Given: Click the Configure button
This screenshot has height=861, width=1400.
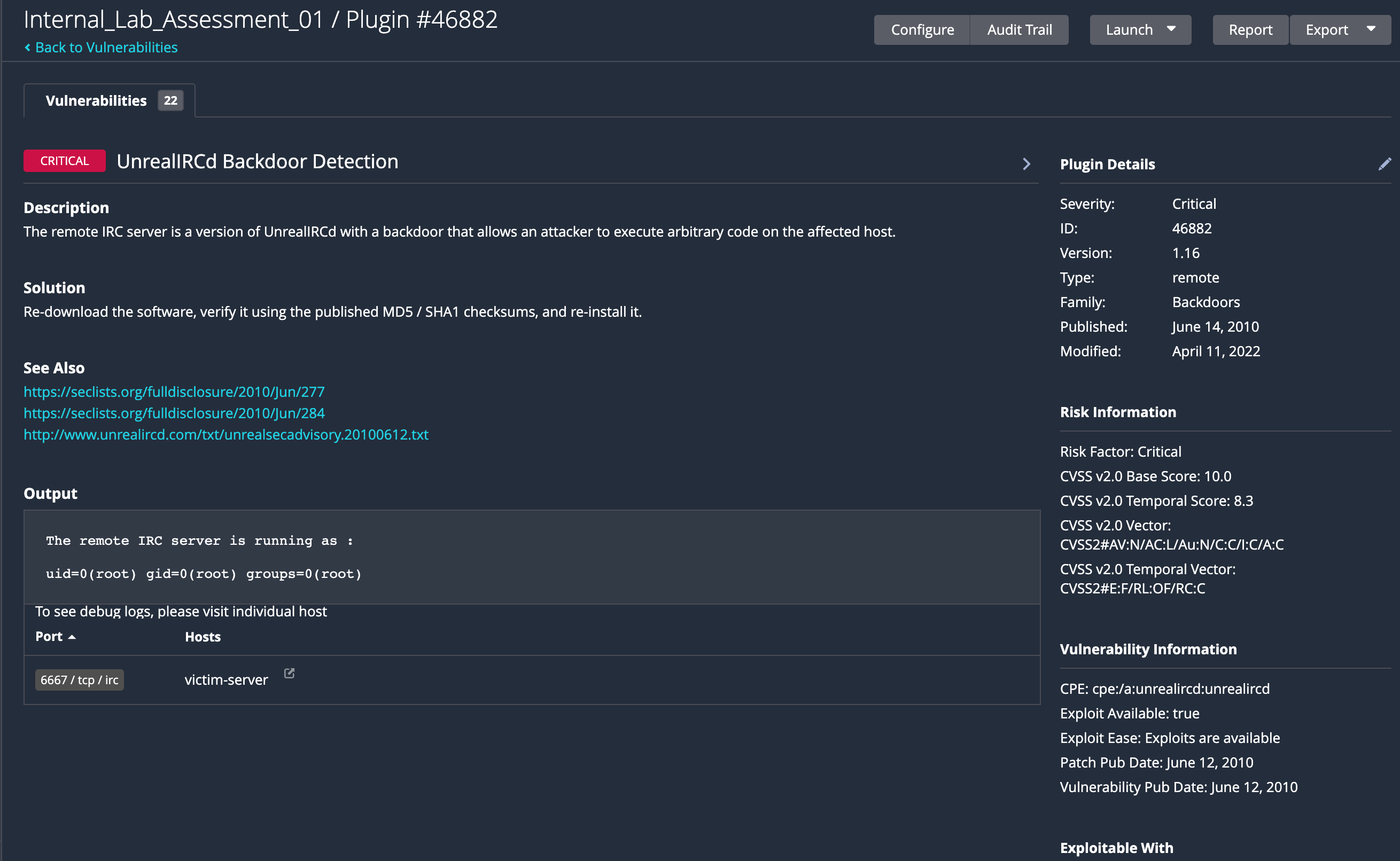Looking at the screenshot, I should tap(922, 29).
